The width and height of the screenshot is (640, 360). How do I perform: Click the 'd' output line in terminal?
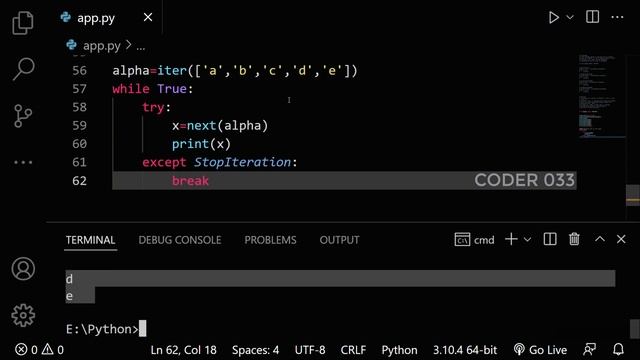pyautogui.click(x=69, y=279)
